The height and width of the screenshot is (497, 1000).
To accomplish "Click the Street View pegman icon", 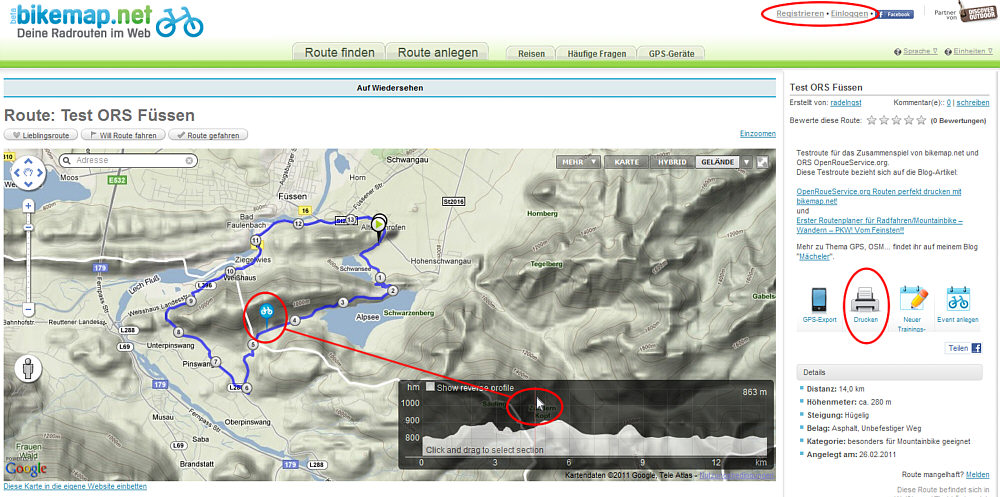I will [x=27, y=364].
